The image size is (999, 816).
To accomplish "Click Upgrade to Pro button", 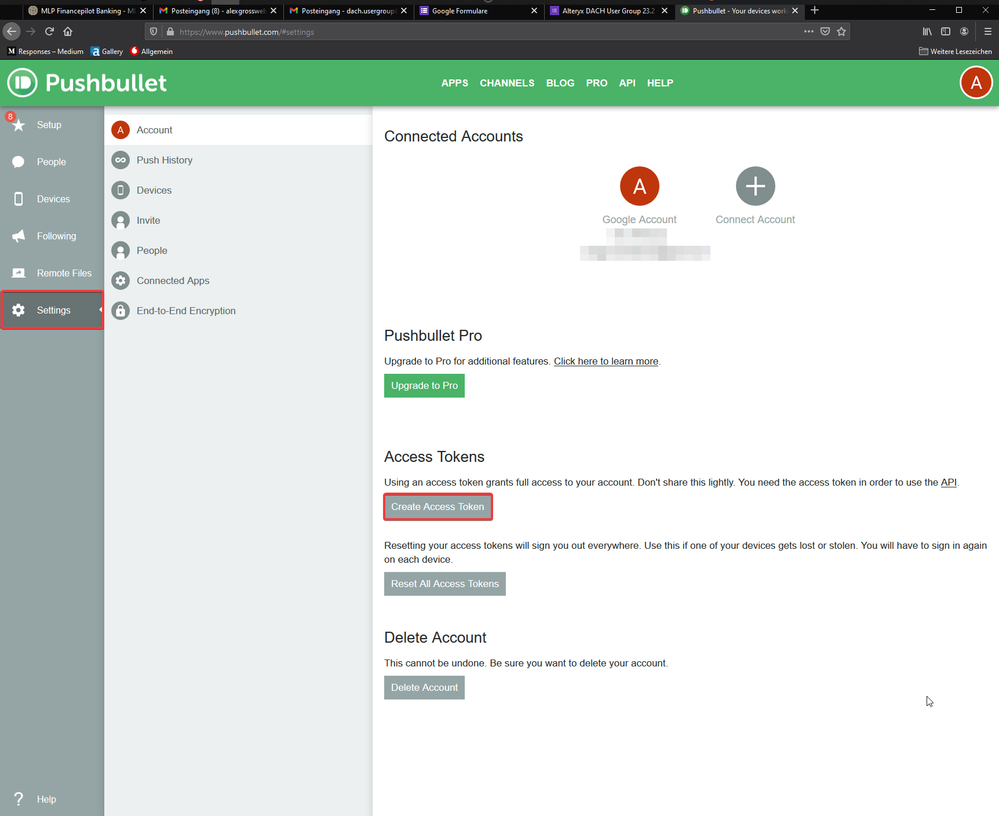I will click(x=424, y=385).
